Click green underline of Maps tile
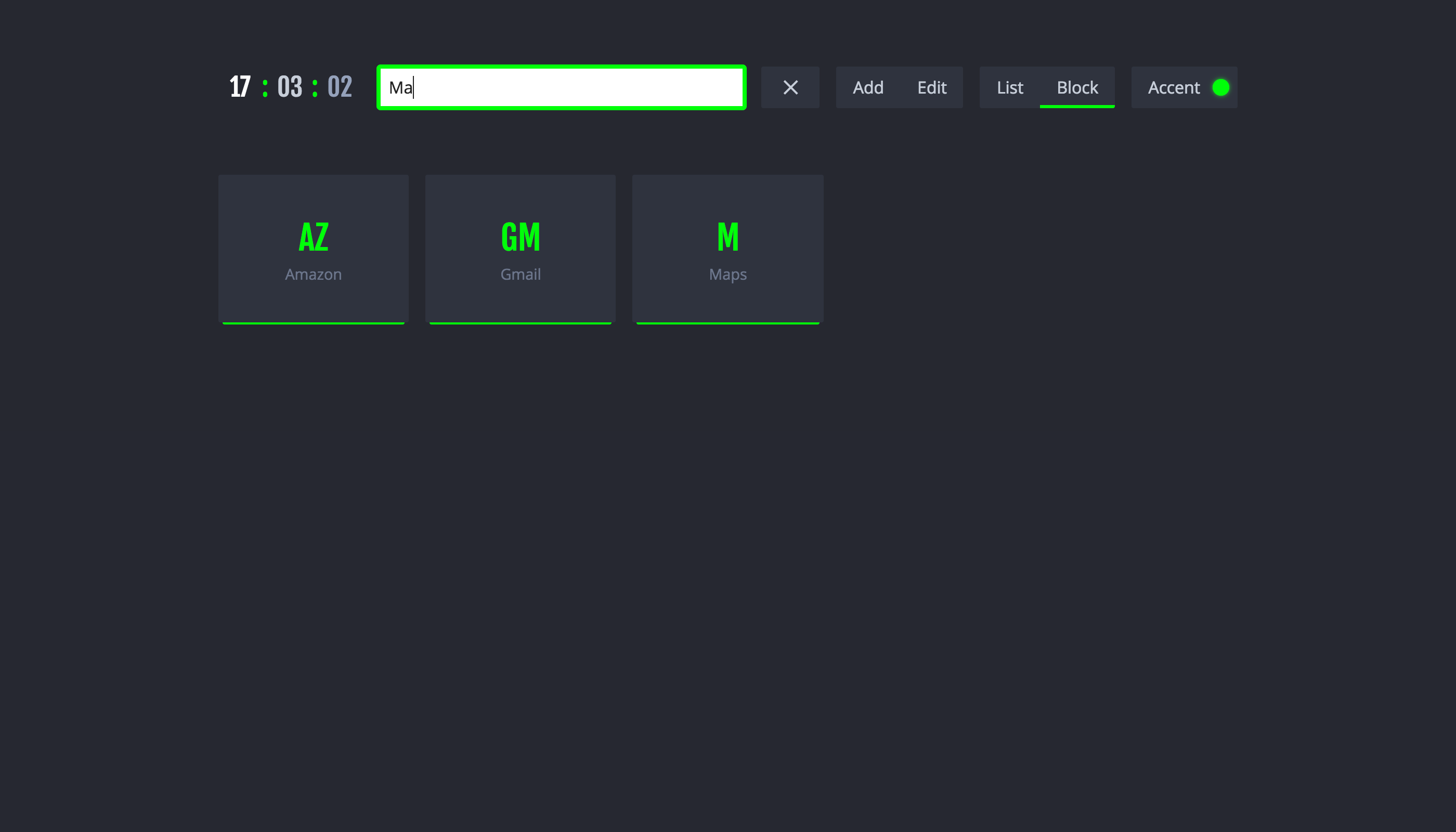The image size is (1456, 832). tap(727, 323)
